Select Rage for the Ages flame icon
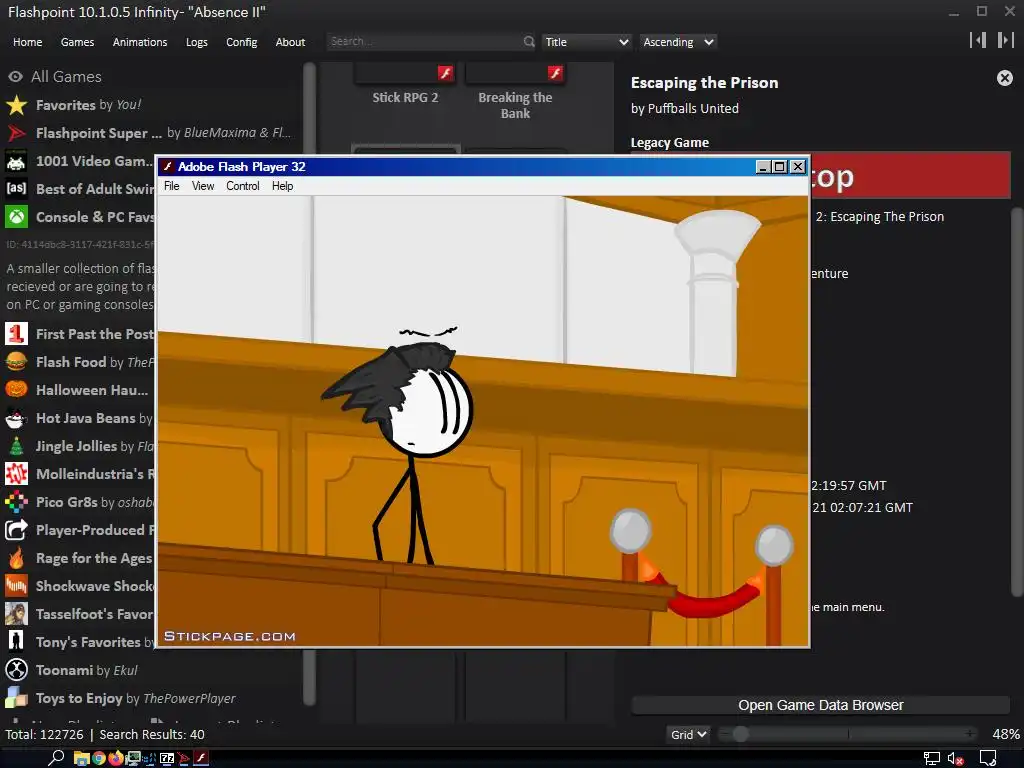1024x768 pixels. coord(16,558)
